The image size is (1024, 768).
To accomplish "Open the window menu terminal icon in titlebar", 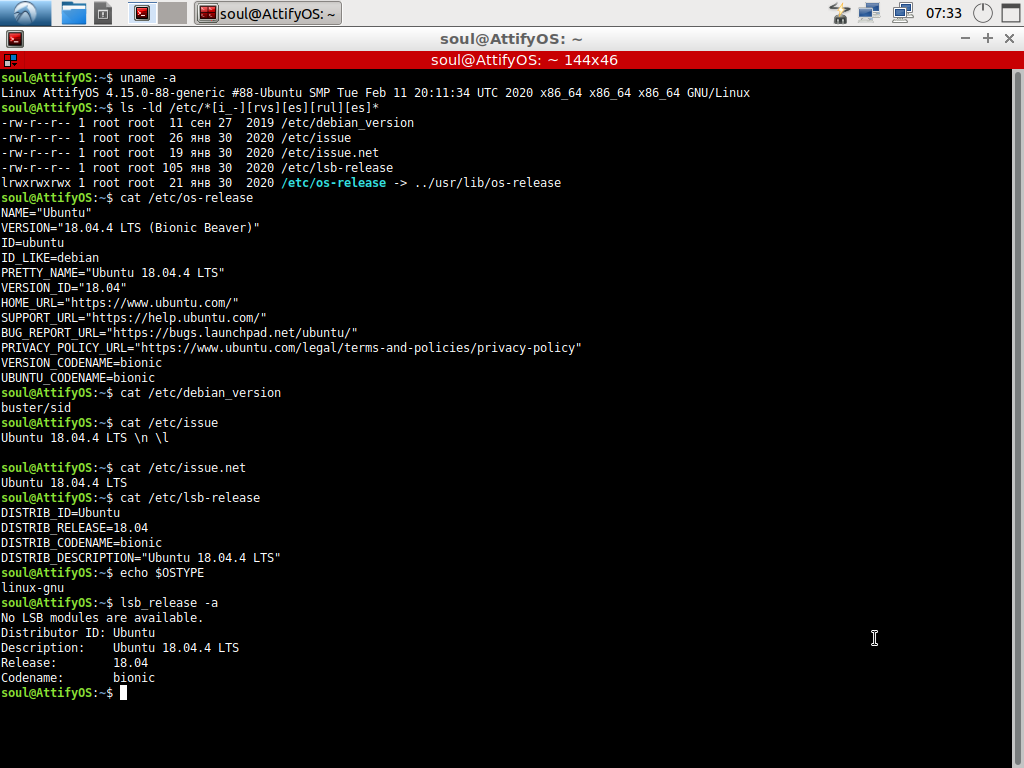I will 14,39.
